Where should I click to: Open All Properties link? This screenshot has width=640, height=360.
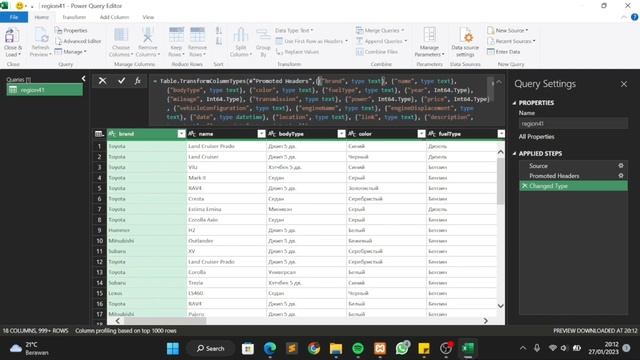click(x=536, y=137)
